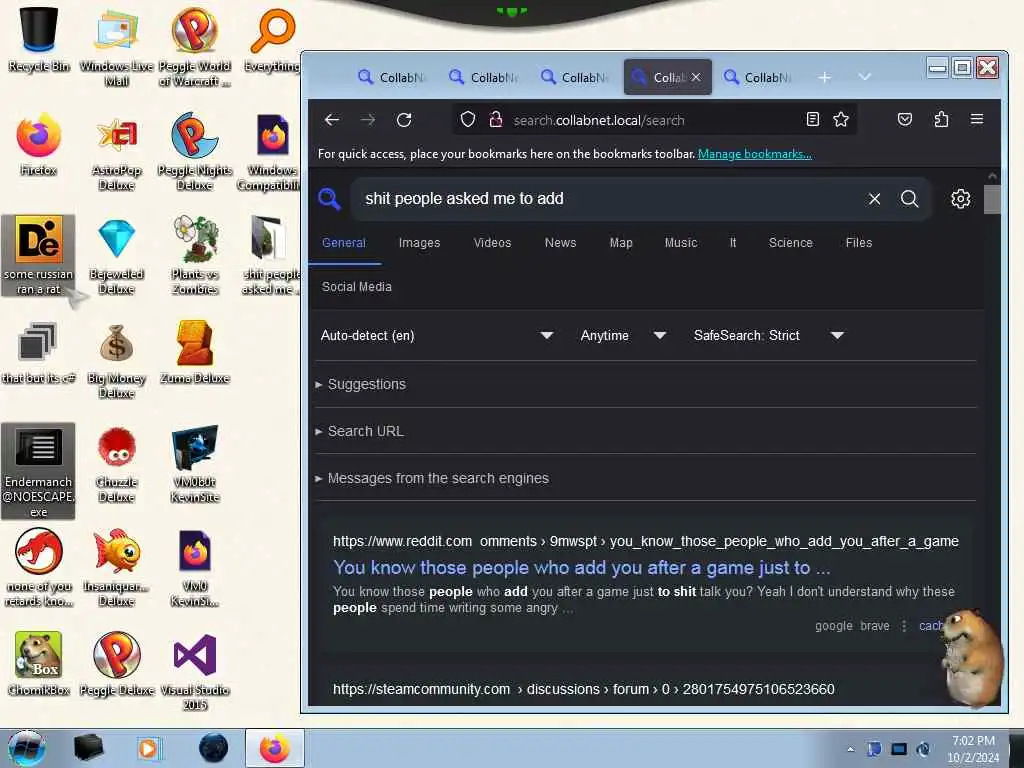
Task: Click the address bar URL field
Action: (x=653, y=120)
